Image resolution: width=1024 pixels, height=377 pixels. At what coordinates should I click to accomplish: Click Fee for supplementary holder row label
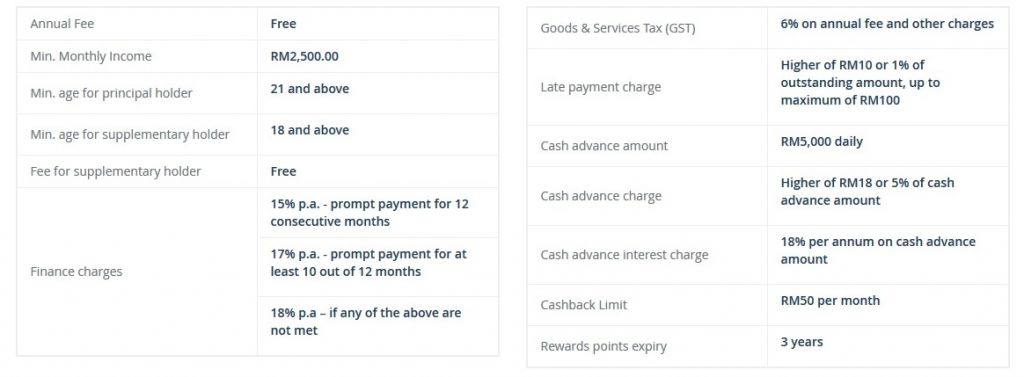point(116,171)
